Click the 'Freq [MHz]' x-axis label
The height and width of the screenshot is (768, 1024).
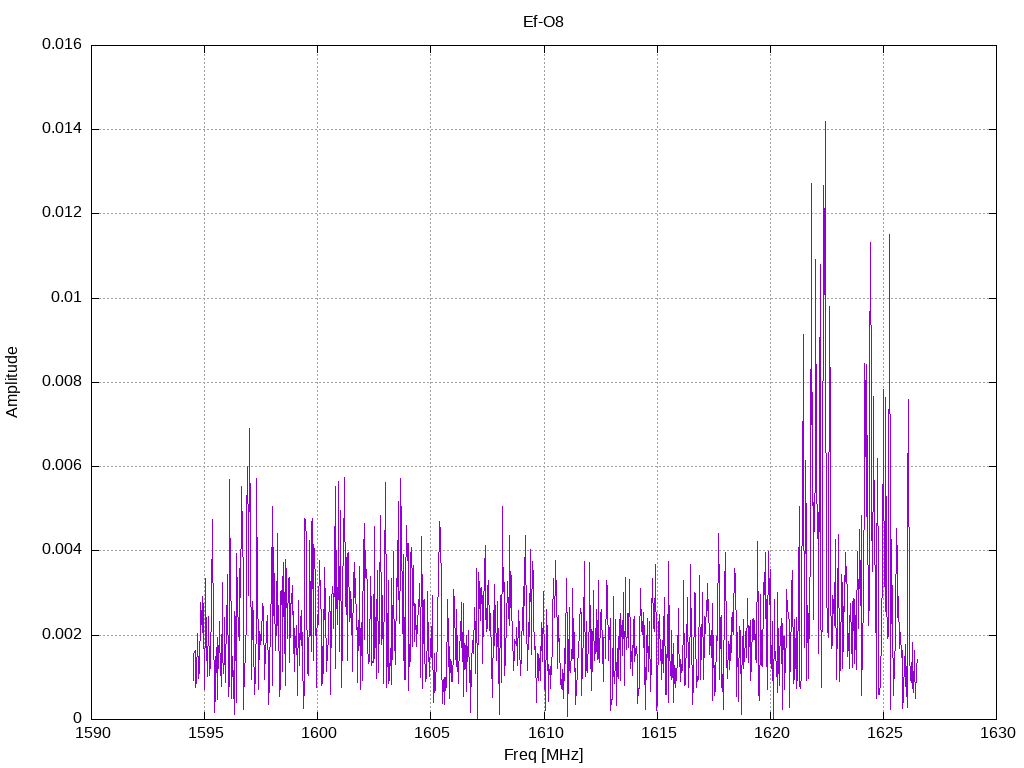click(x=543, y=755)
